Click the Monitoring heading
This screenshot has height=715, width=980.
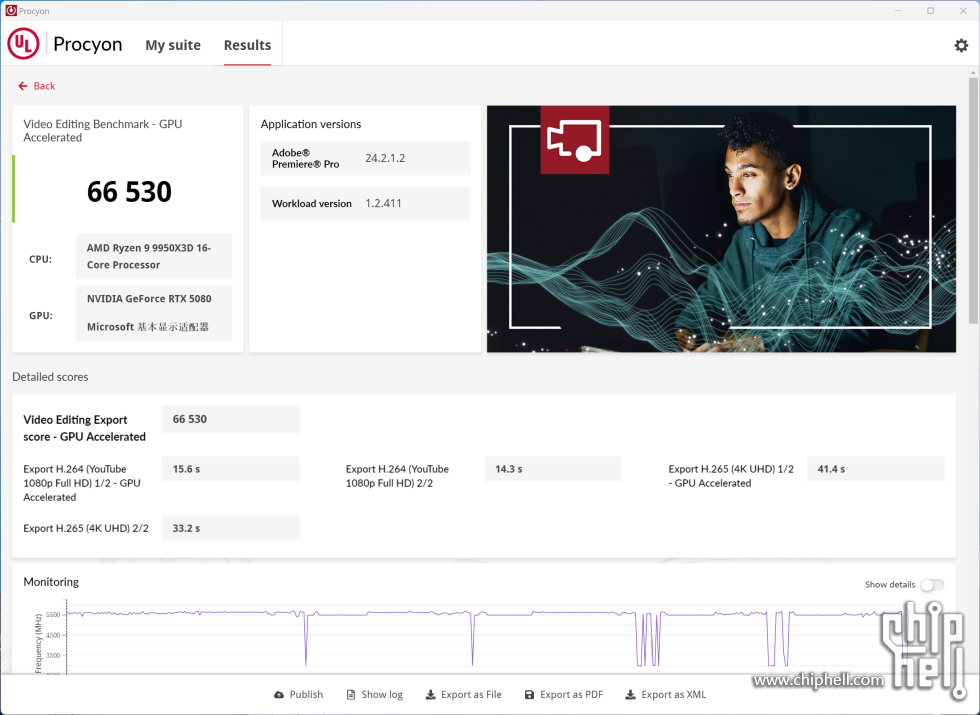(x=51, y=582)
